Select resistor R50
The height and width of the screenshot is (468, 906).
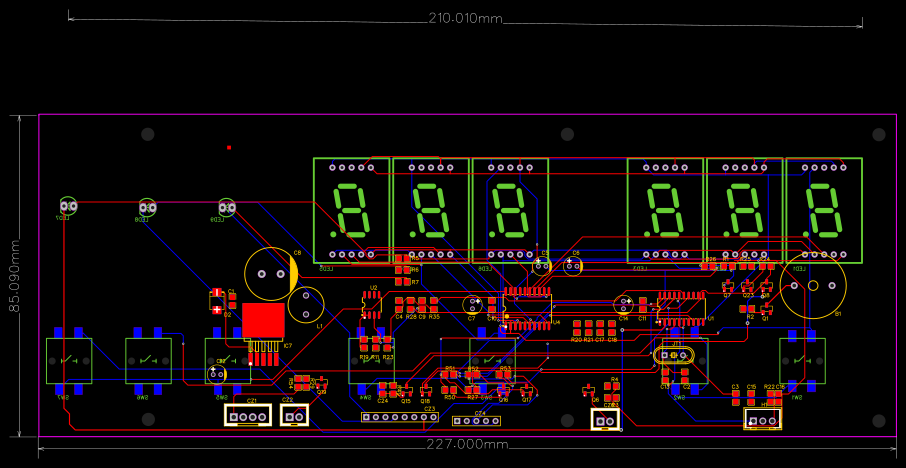coord(449,389)
